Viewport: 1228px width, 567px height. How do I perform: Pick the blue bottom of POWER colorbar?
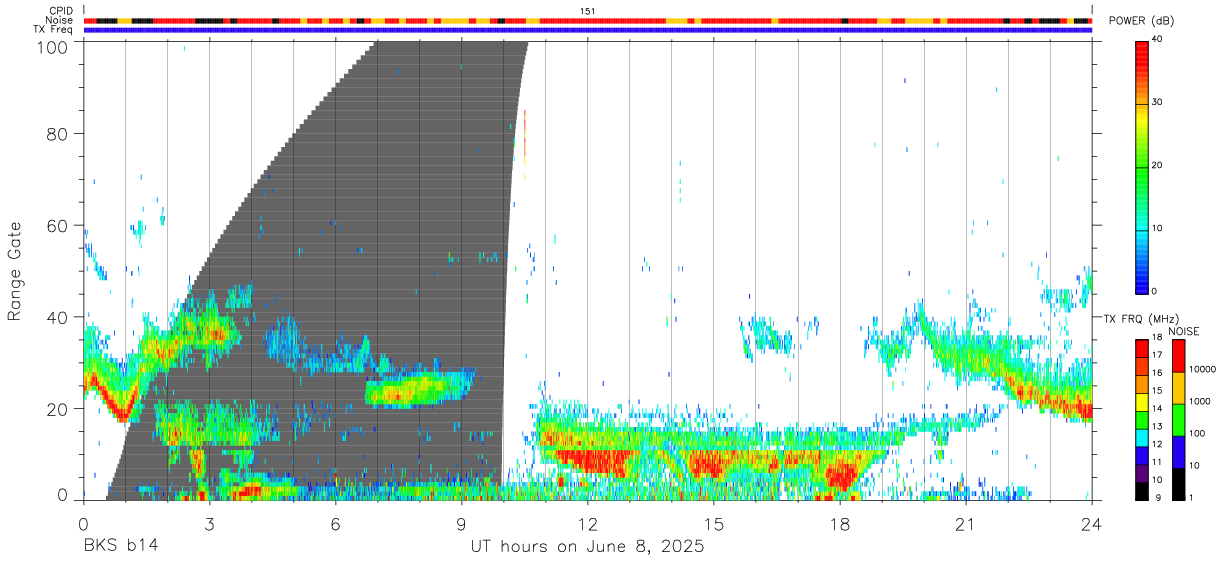point(1141,282)
